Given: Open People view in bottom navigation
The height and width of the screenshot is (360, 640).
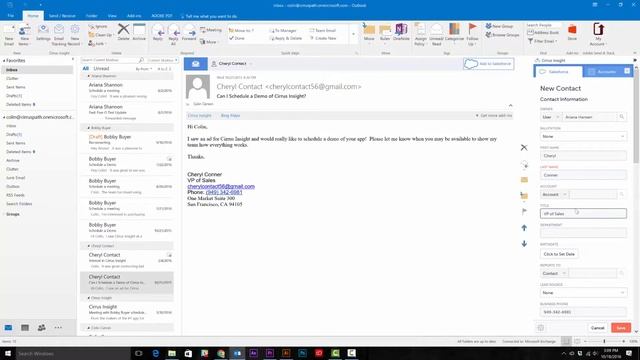Looking at the screenshot, I should (x=41, y=328).
